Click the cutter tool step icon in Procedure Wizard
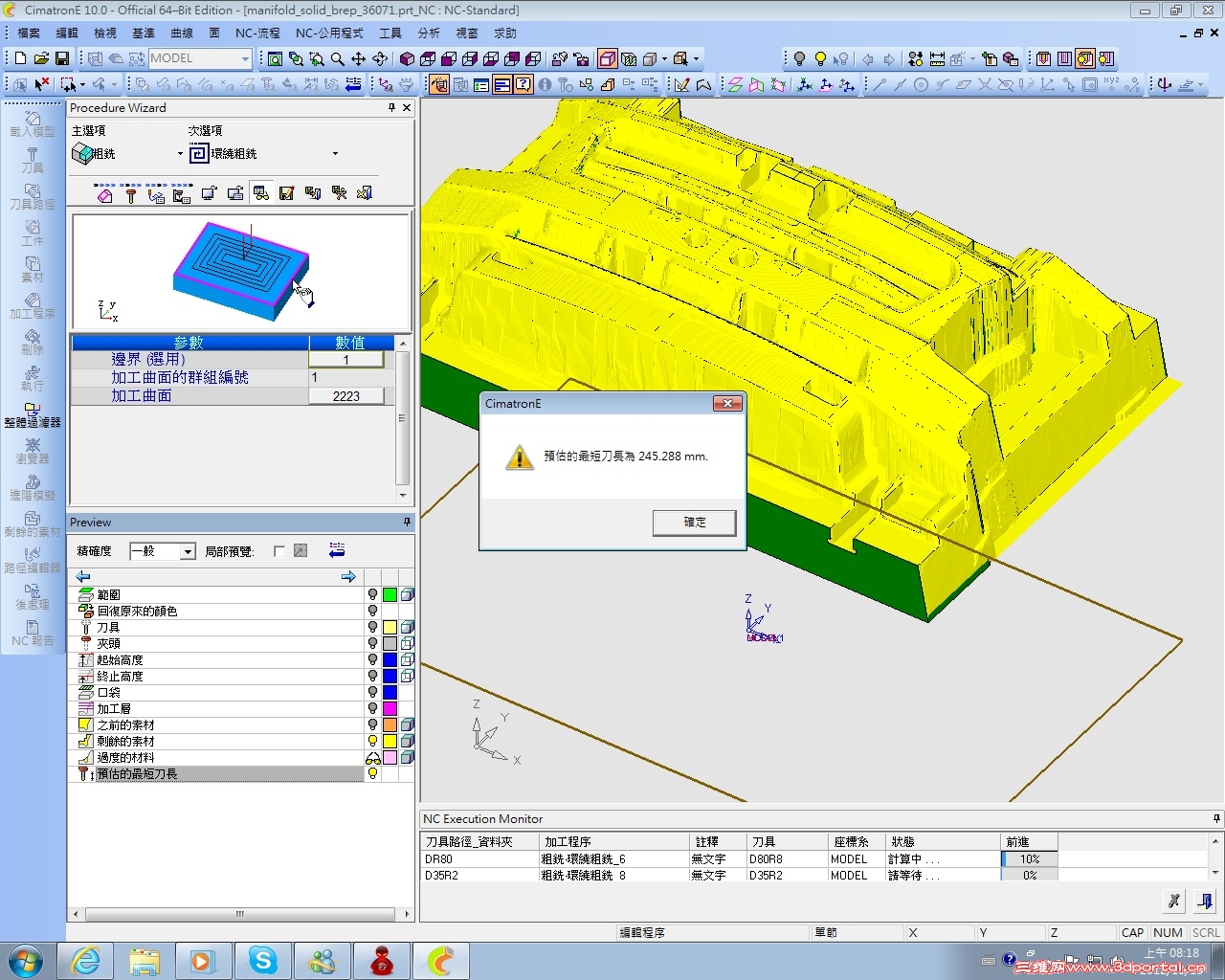Screen dimensions: 1225x980 pos(131,194)
